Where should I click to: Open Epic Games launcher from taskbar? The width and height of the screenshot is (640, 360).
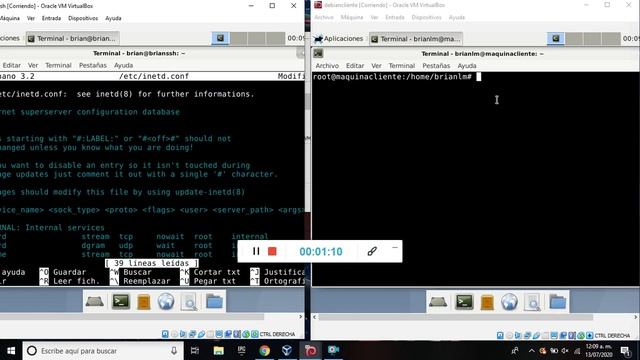[x=242, y=350]
